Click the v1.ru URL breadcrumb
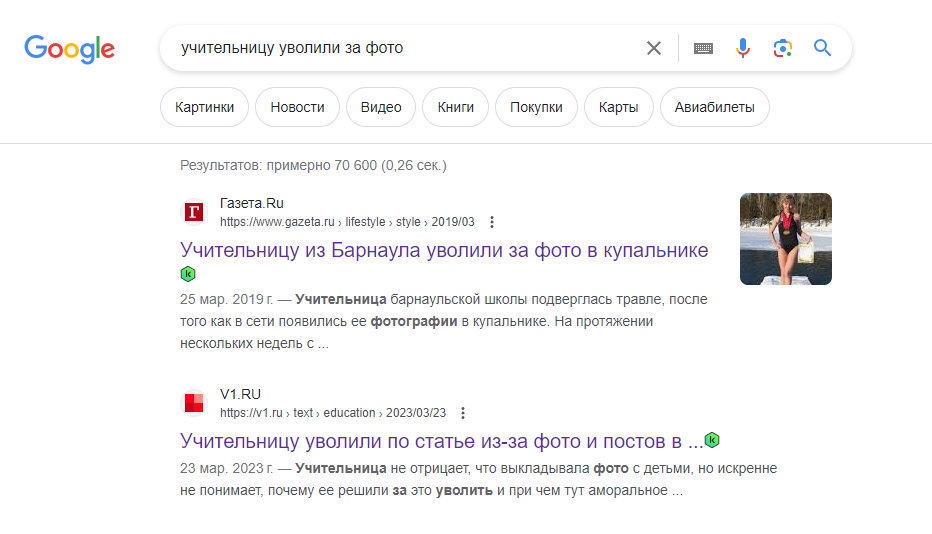 coord(333,413)
